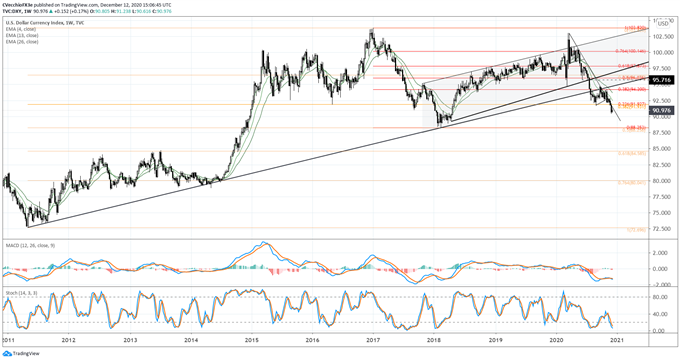
Task: Select the 'EMA (26, close)' indicator label
Action: coord(22,42)
